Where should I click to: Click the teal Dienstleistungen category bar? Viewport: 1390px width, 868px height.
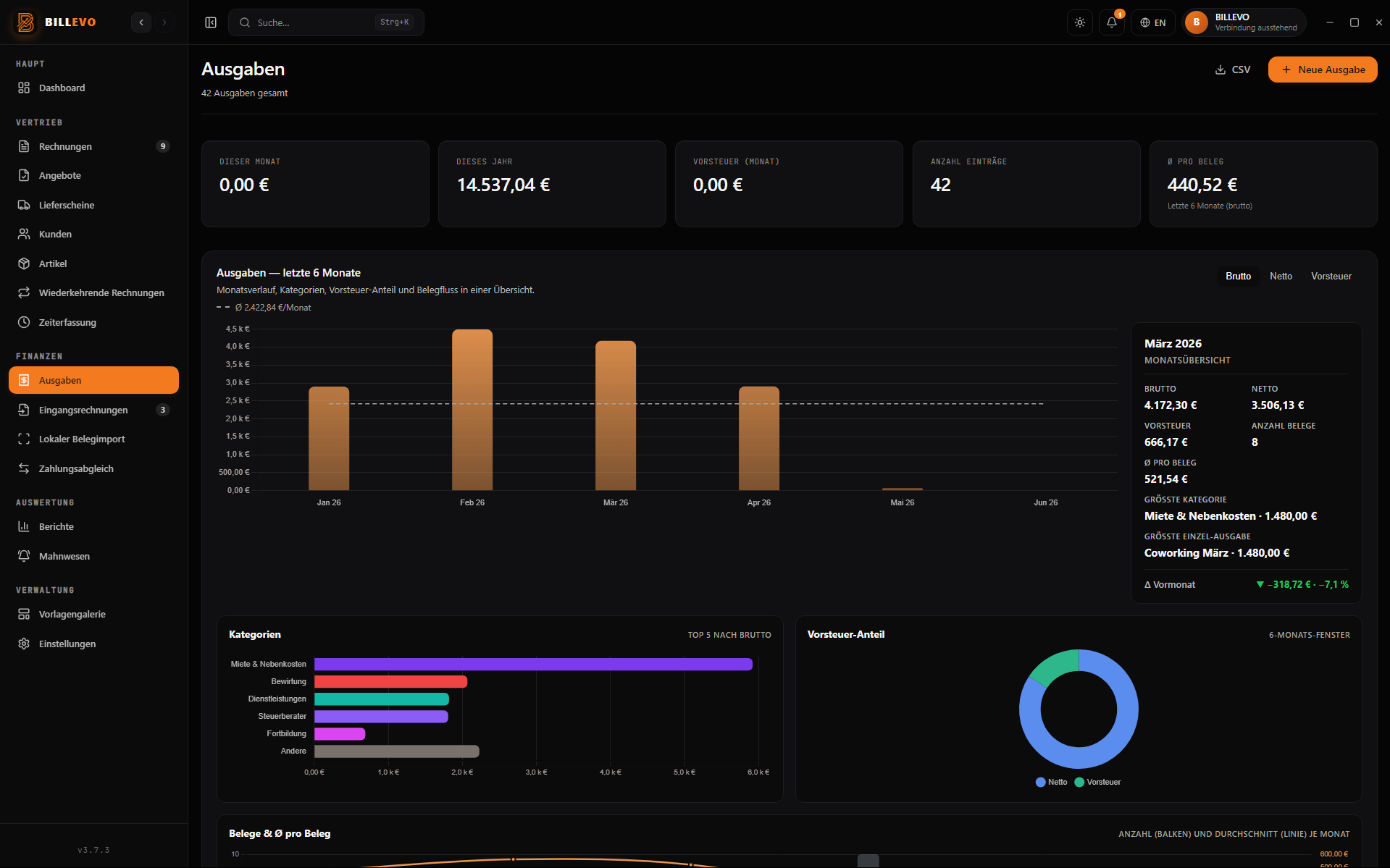pos(382,699)
